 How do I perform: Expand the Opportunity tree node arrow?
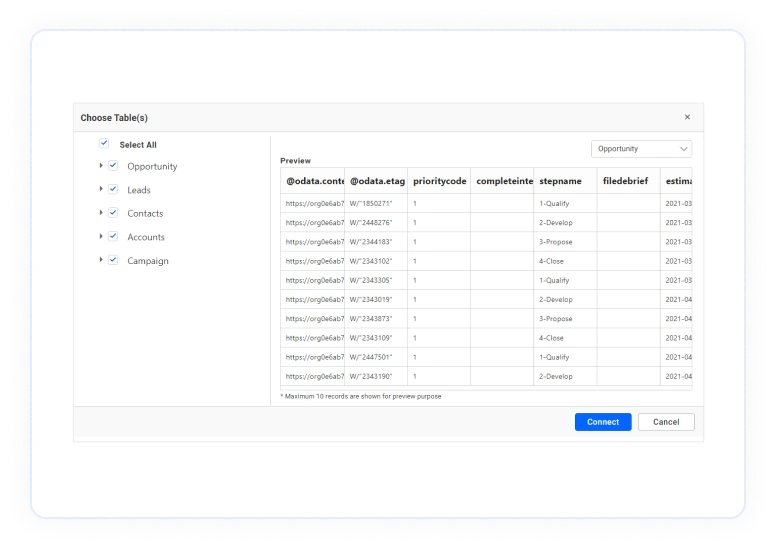click(x=101, y=166)
